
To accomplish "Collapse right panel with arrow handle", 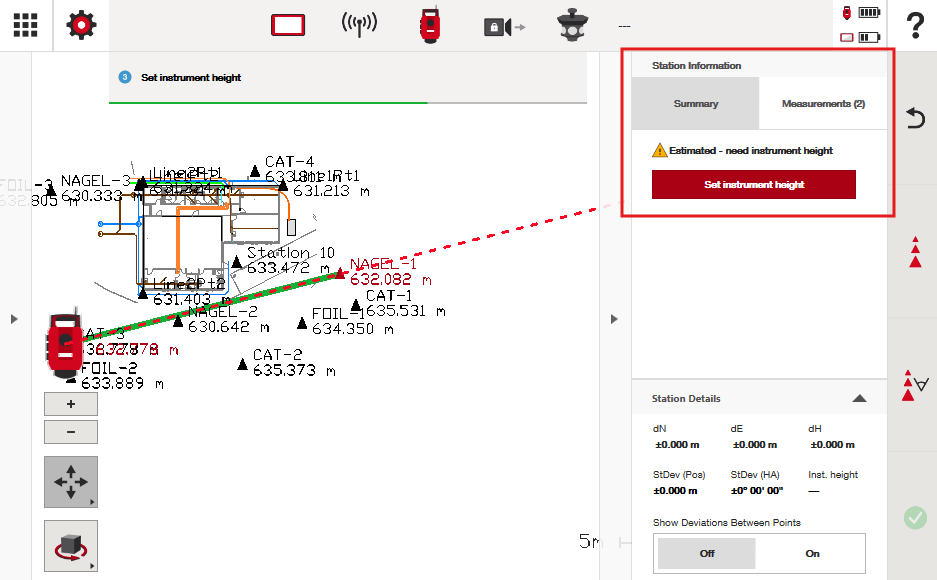I will point(614,319).
